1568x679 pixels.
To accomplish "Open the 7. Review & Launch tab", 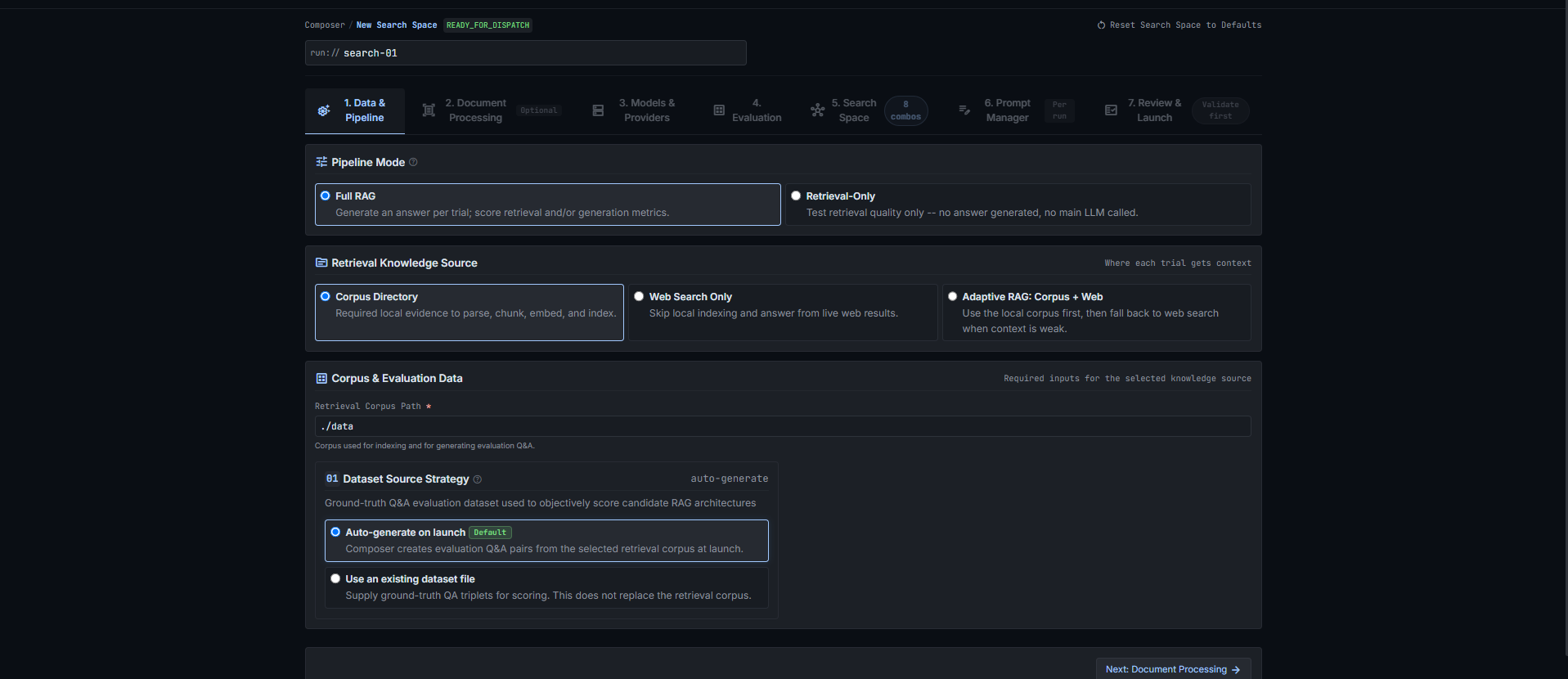I will (1177, 110).
